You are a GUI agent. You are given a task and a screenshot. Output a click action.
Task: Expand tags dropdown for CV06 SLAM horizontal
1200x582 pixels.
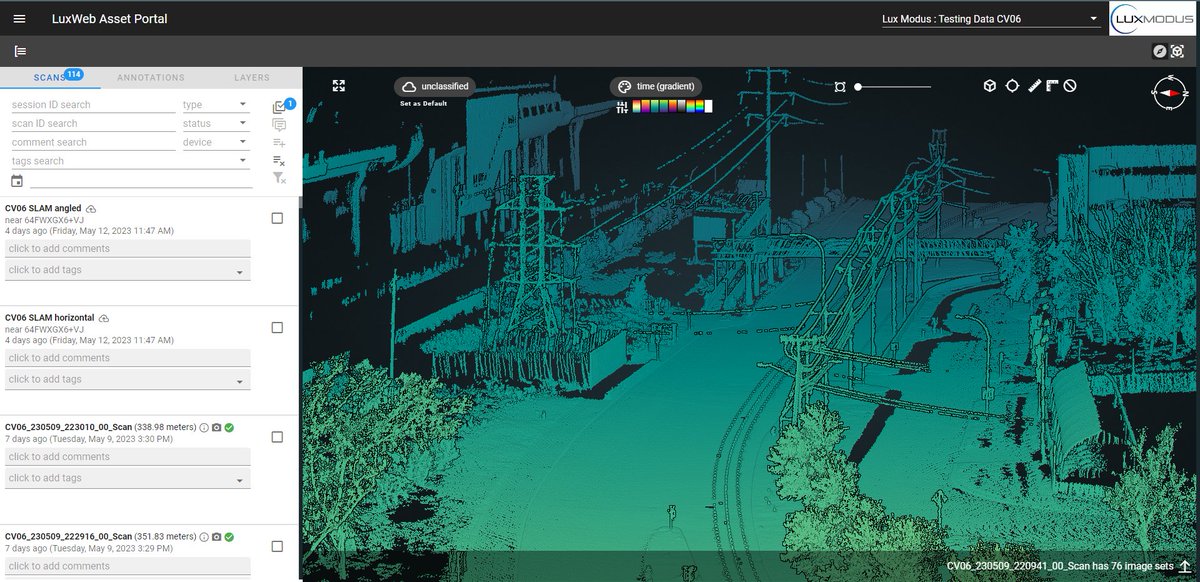(240, 381)
